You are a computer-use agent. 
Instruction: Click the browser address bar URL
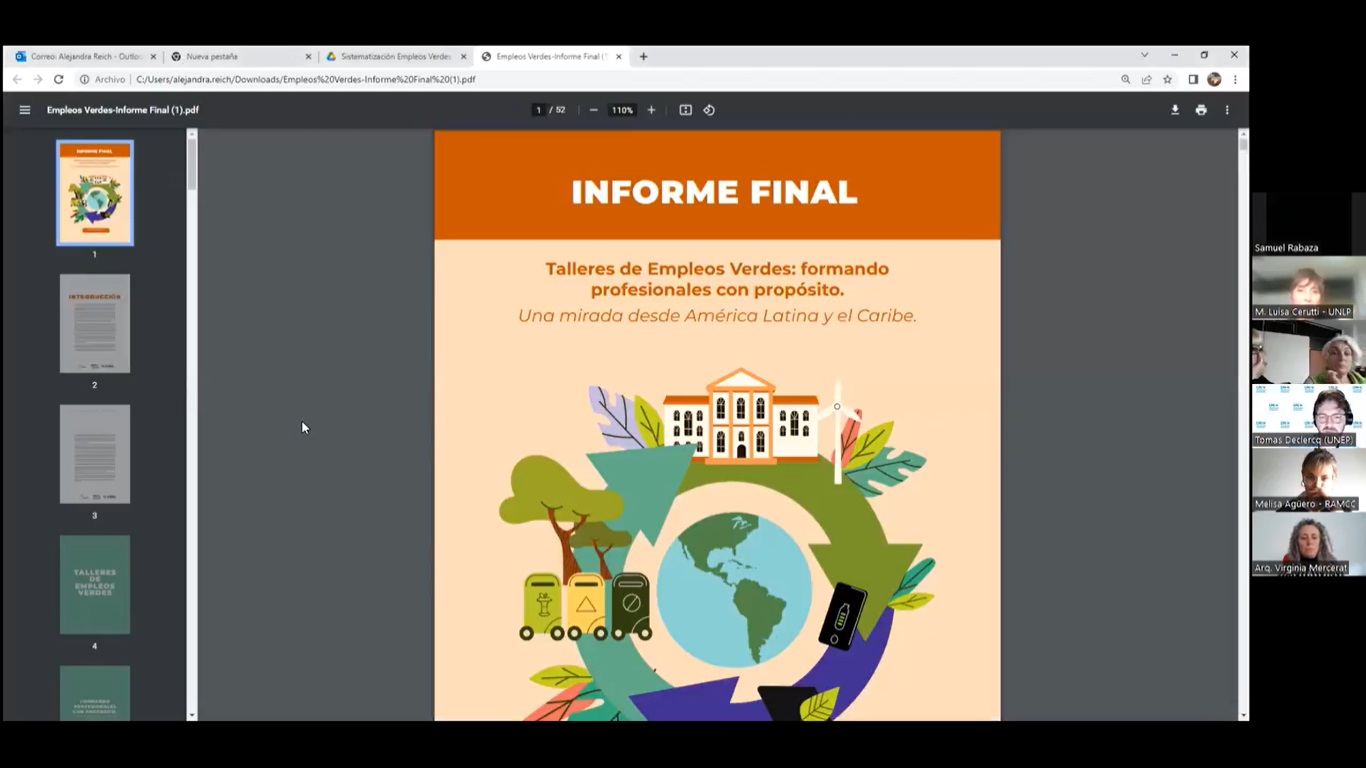coord(305,80)
